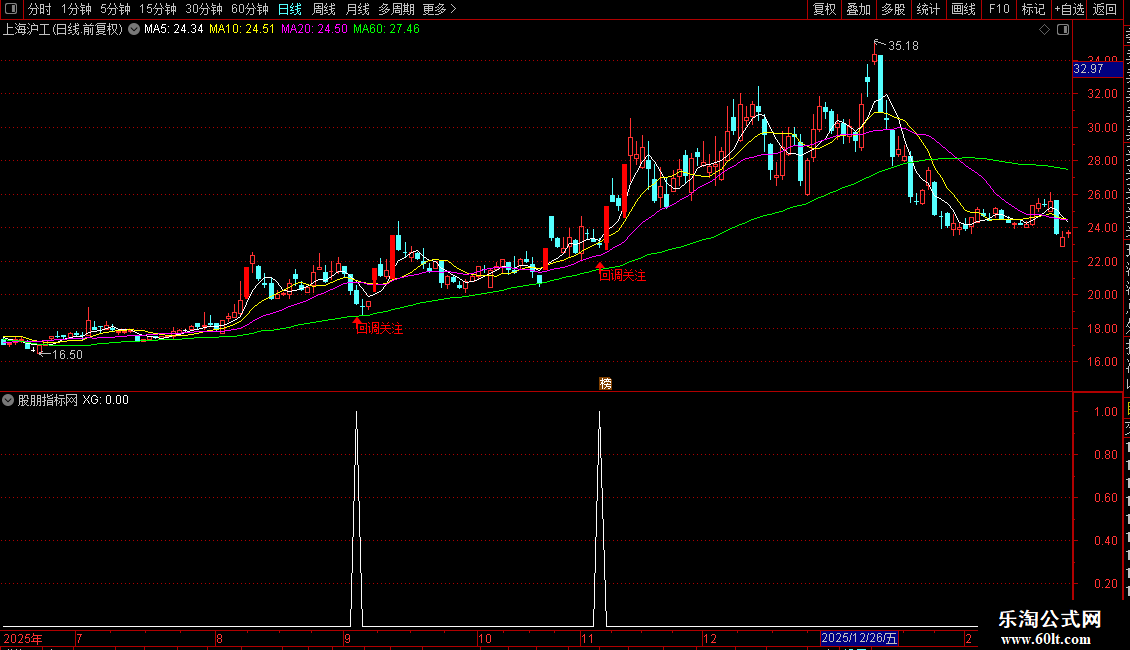This screenshot has height=650, width=1130.
Task: Expand the 更多 periods menu
Action: [x=439, y=9]
